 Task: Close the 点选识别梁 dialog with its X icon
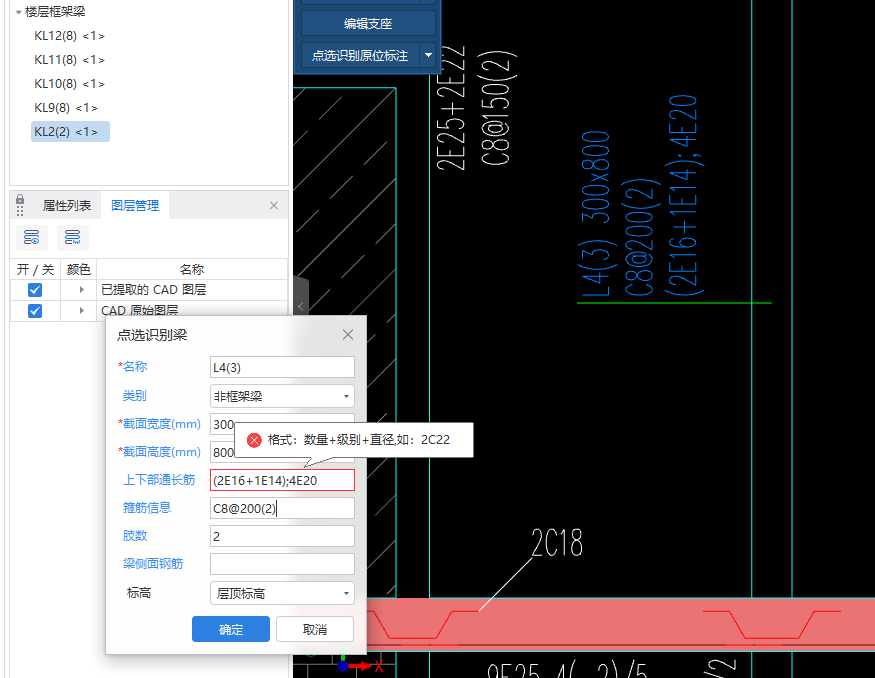tap(347, 335)
